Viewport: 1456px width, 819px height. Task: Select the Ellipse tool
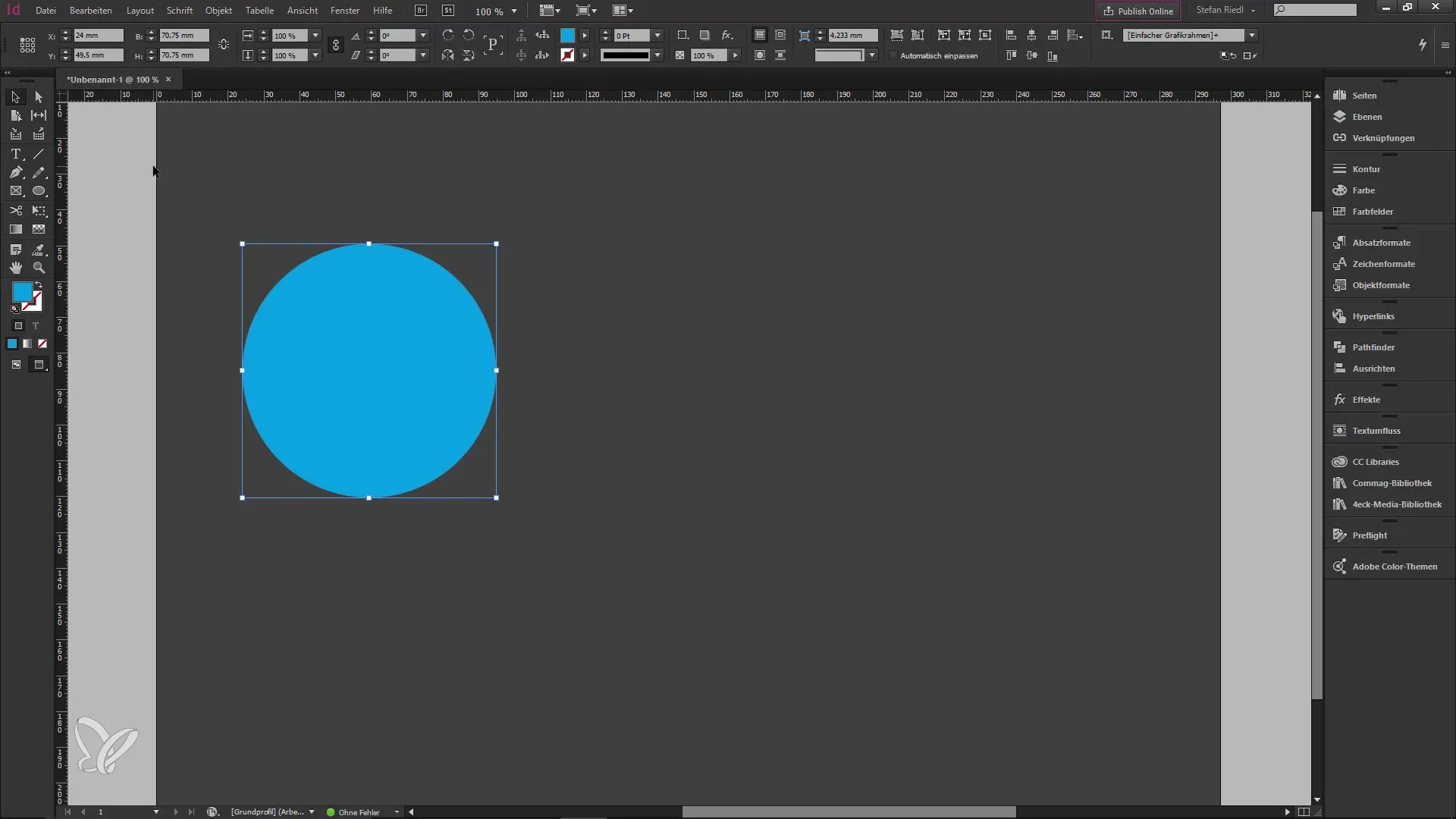pyautogui.click(x=39, y=191)
